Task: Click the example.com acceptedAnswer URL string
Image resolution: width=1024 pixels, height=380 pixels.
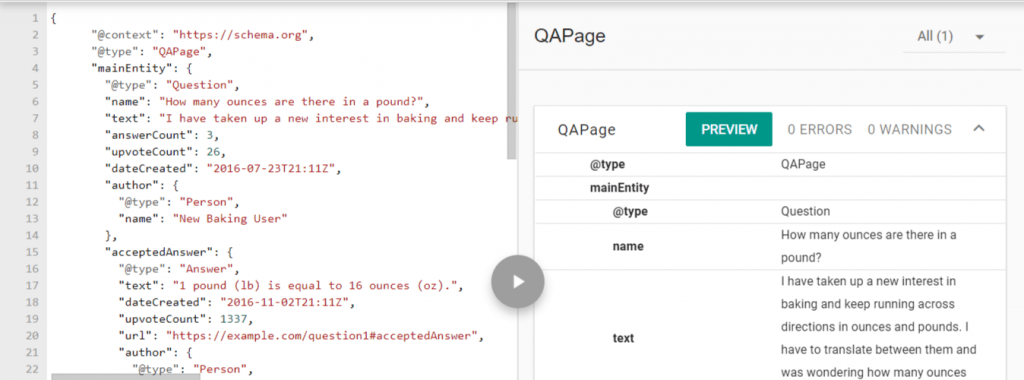Action: click(x=322, y=336)
